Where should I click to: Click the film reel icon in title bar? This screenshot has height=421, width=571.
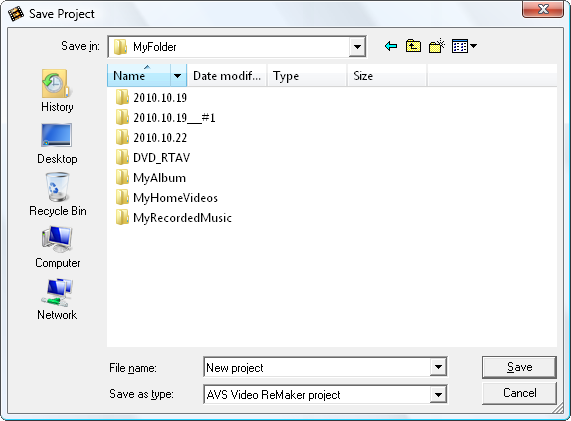click(16, 14)
